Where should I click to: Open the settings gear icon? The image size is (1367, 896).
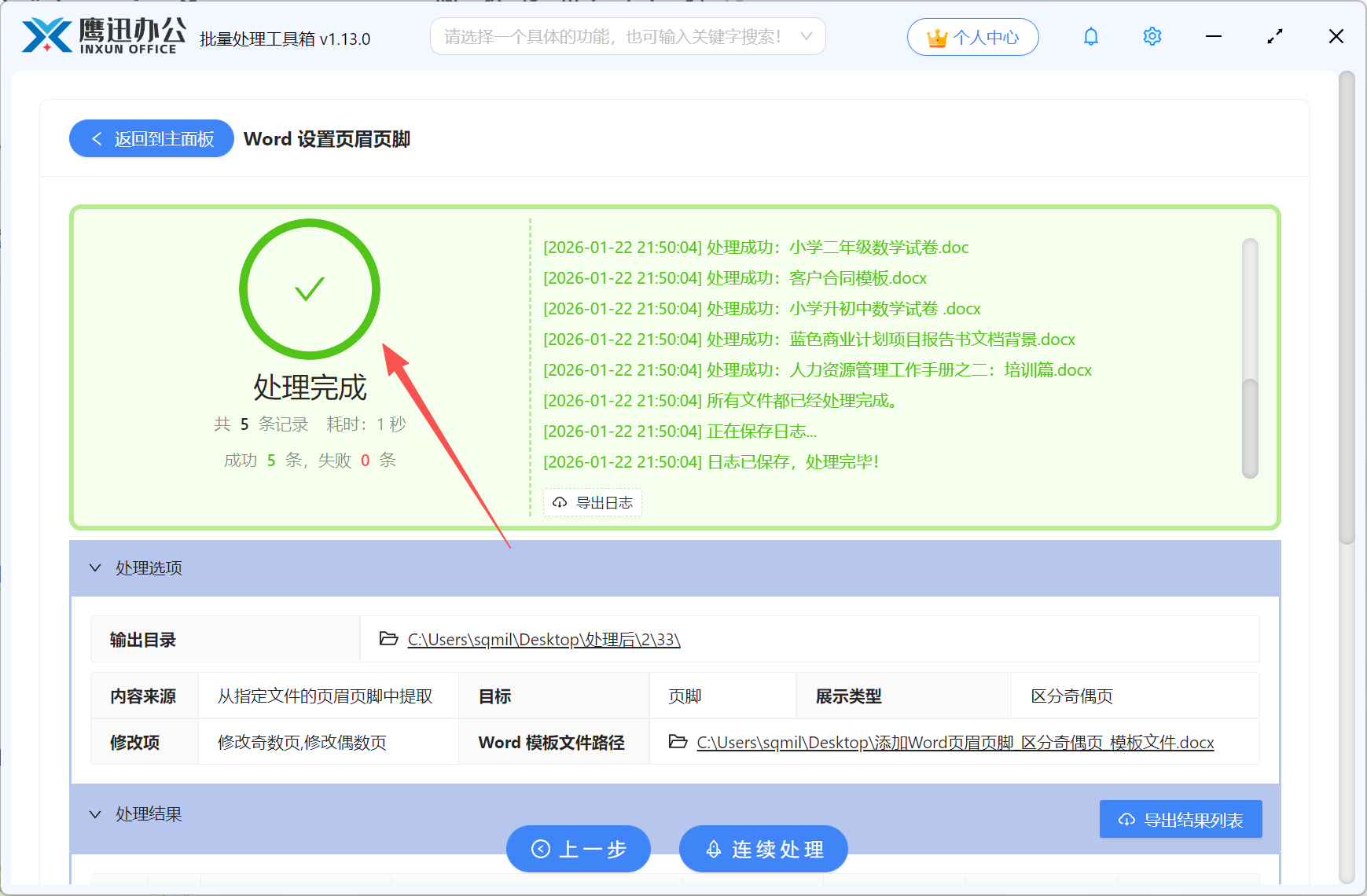1152,35
